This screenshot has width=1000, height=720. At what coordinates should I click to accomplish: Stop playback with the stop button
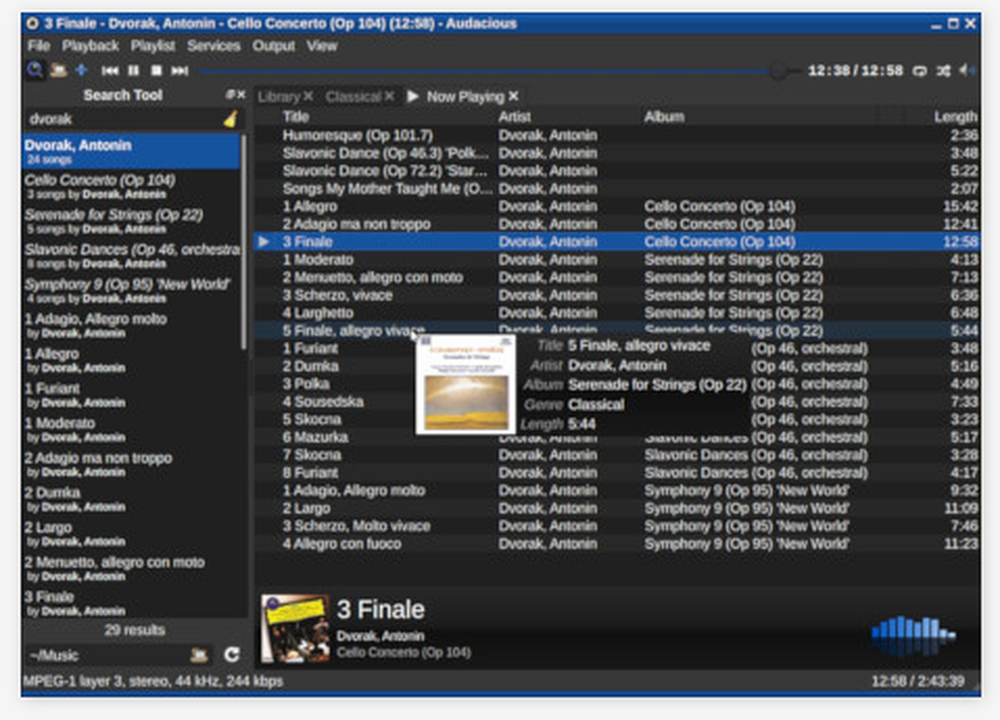click(156, 71)
